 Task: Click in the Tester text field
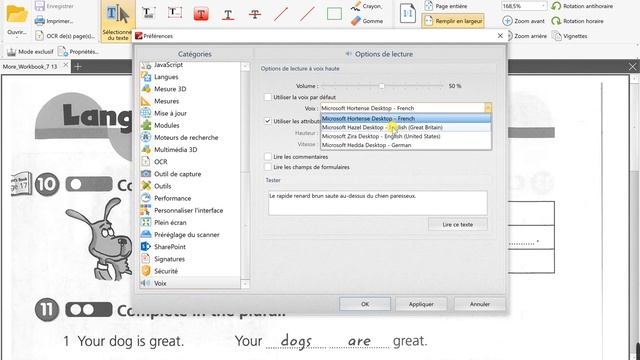pyautogui.click(x=378, y=203)
